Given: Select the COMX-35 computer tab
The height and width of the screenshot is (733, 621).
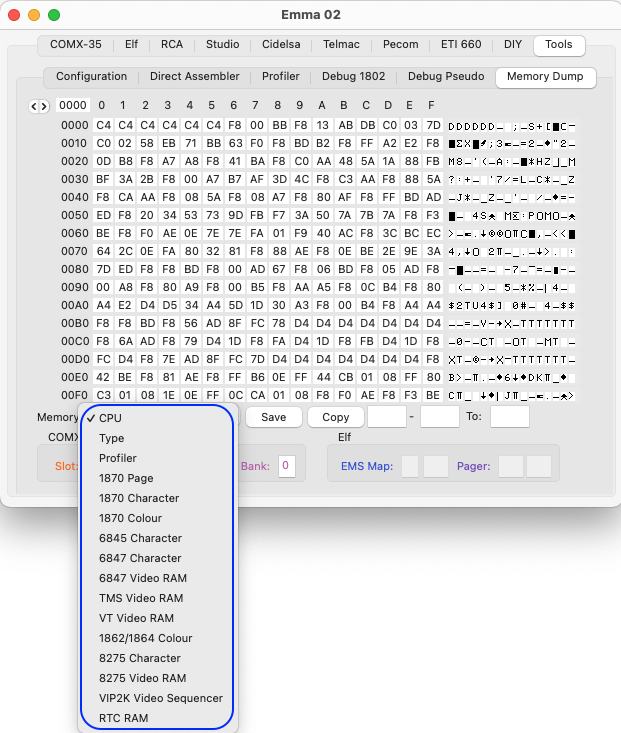Looking at the screenshot, I should click(75, 45).
